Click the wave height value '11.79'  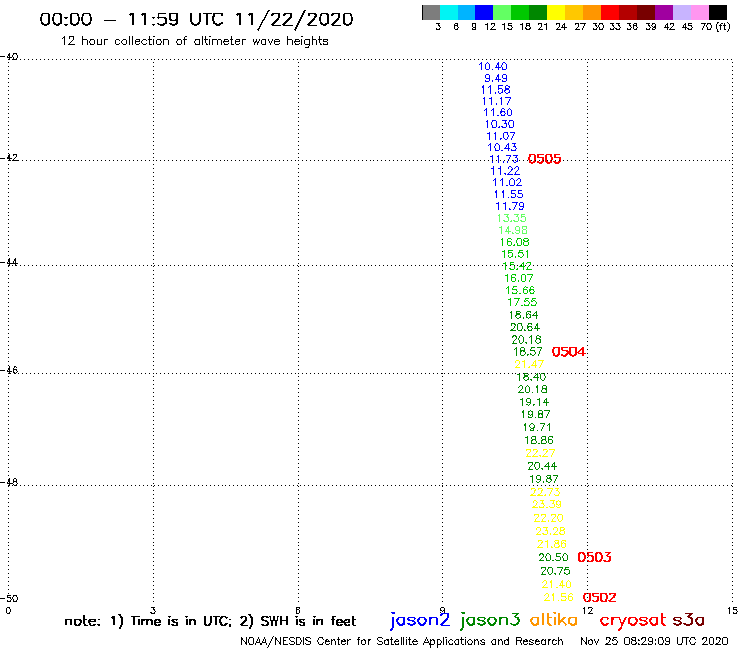[x=510, y=206]
